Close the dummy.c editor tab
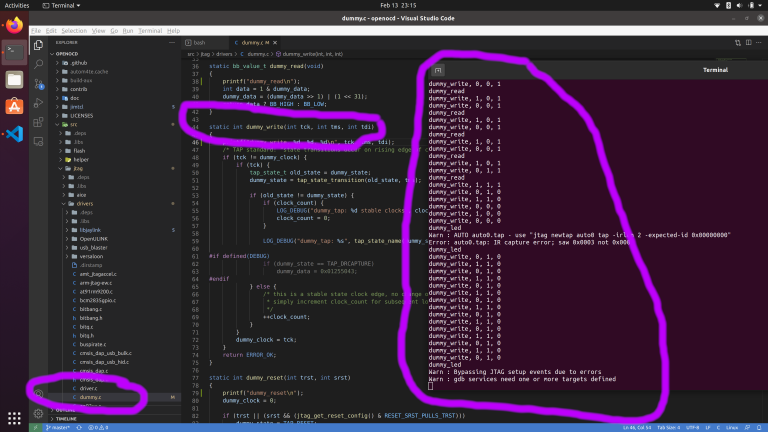 click(275, 43)
